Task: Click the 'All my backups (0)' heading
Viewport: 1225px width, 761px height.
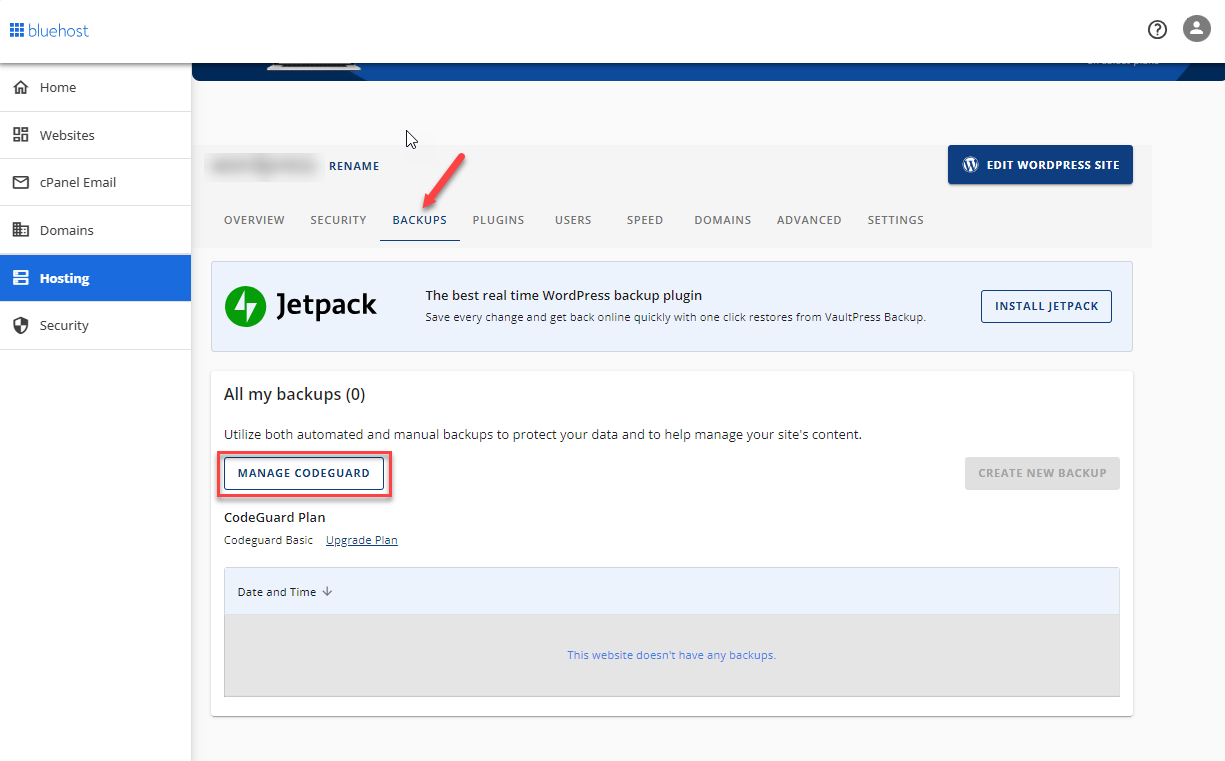Action: click(x=294, y=395)
